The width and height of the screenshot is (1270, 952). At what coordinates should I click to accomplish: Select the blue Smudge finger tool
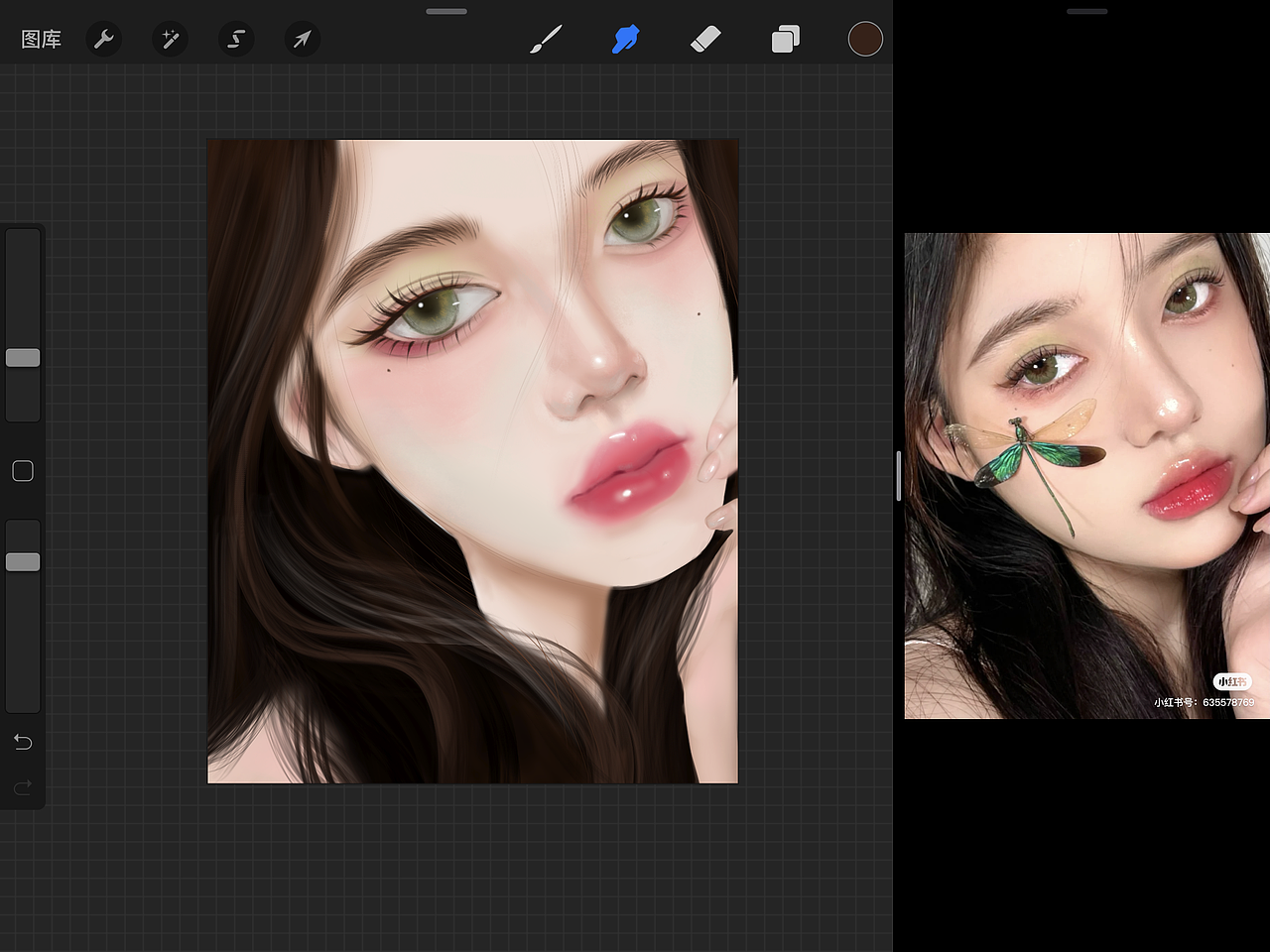[625, 40]
